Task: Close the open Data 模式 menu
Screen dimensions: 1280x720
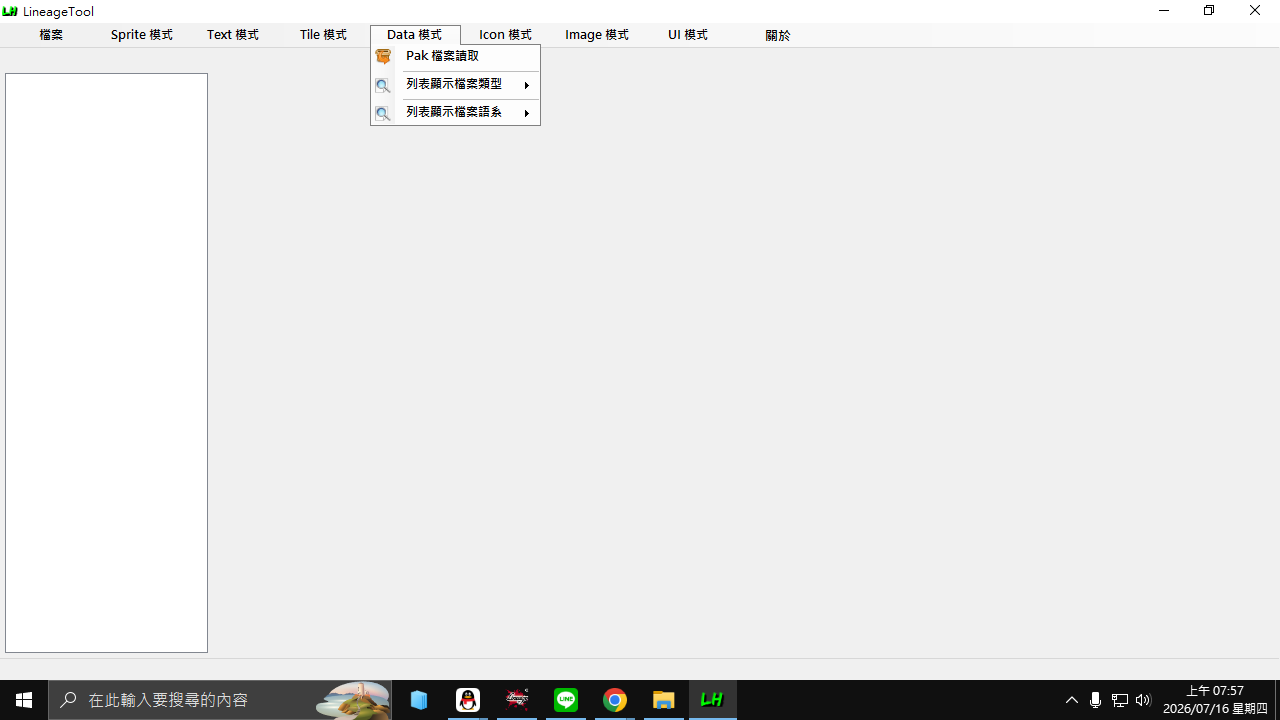Action: (x=415, y=35)
